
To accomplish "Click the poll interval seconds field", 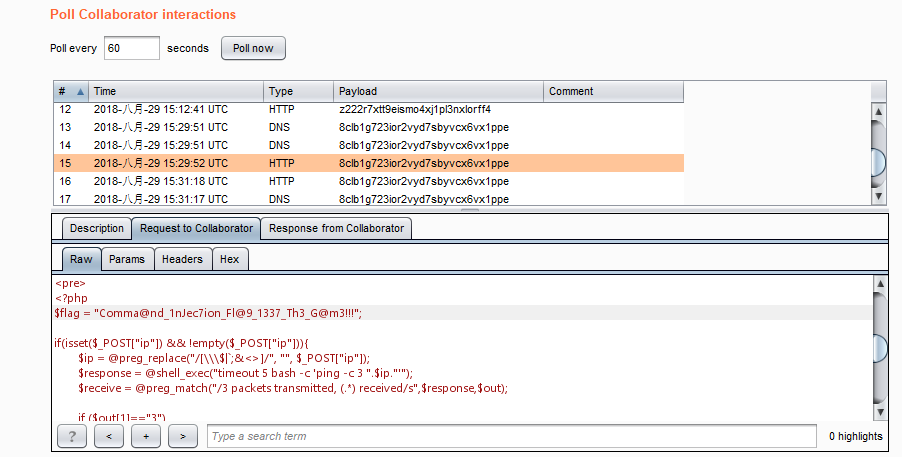I will point(131,48).
